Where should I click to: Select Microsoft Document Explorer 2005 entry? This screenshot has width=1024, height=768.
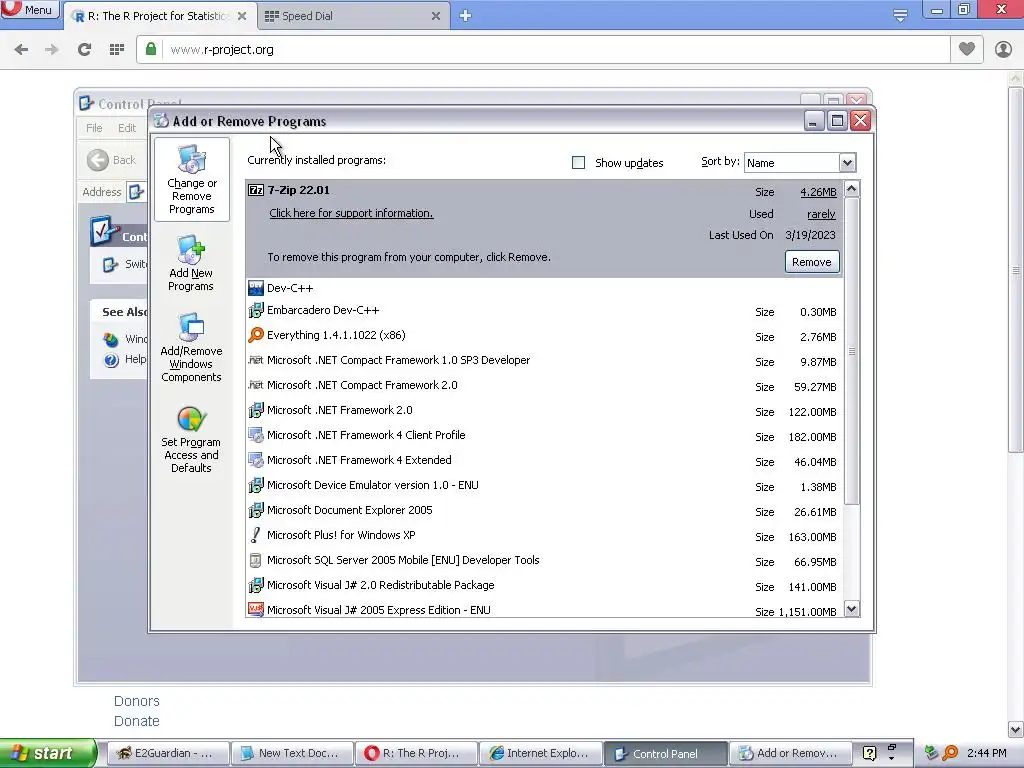tap(349, 510)
